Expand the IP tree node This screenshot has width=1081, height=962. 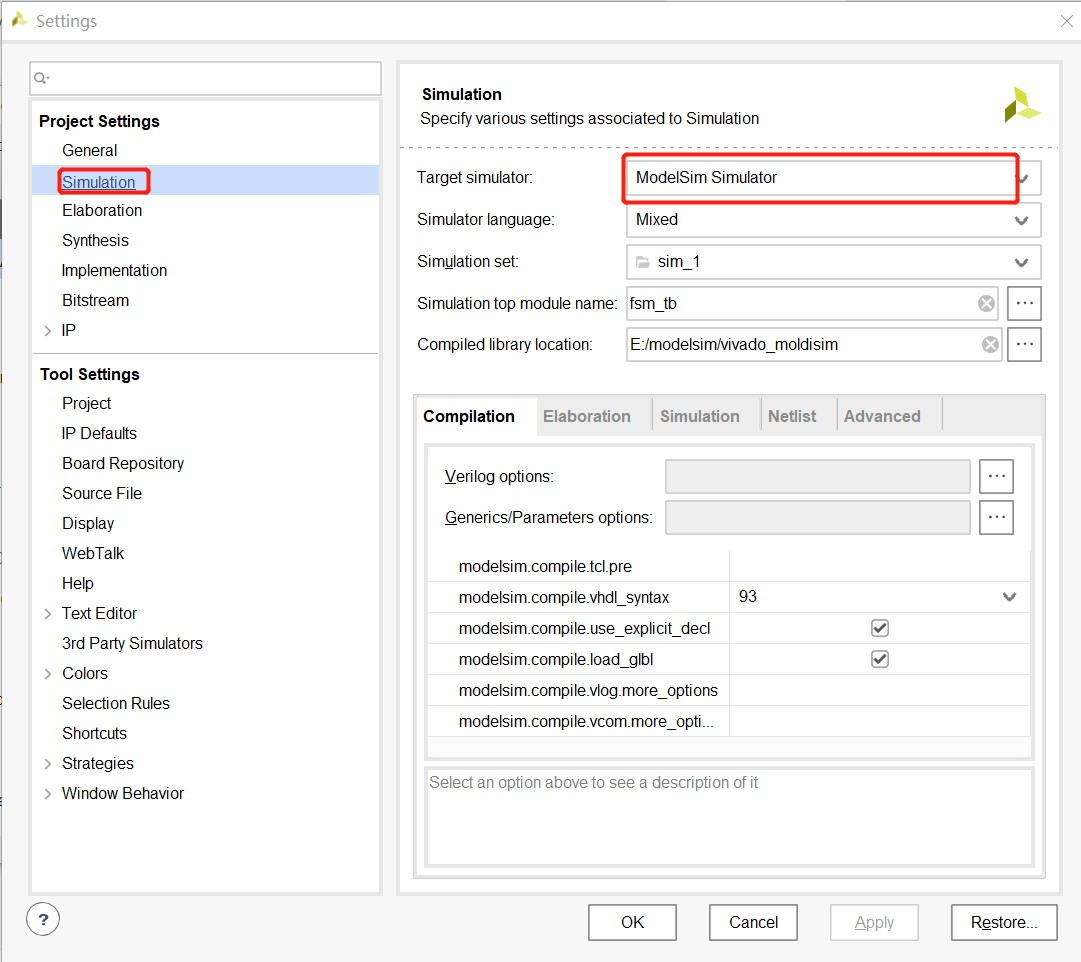click(x=48, y=330)
